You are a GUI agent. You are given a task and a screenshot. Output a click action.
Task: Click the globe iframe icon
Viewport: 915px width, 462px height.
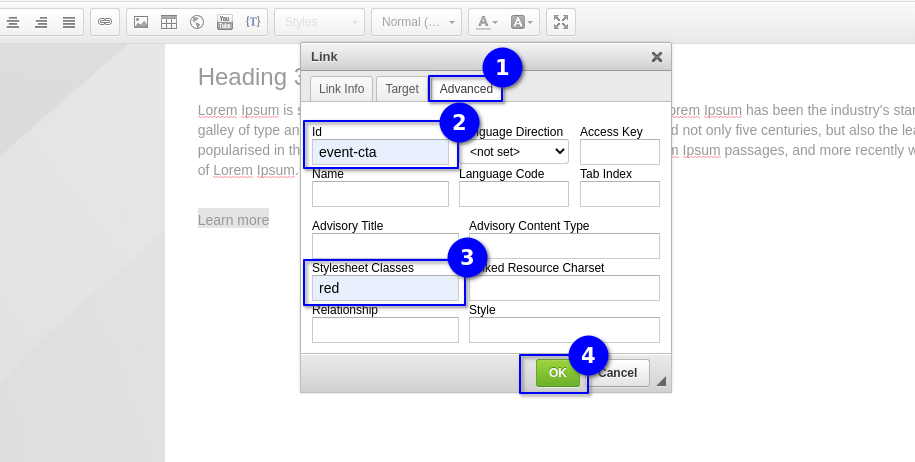coord(197,21)
